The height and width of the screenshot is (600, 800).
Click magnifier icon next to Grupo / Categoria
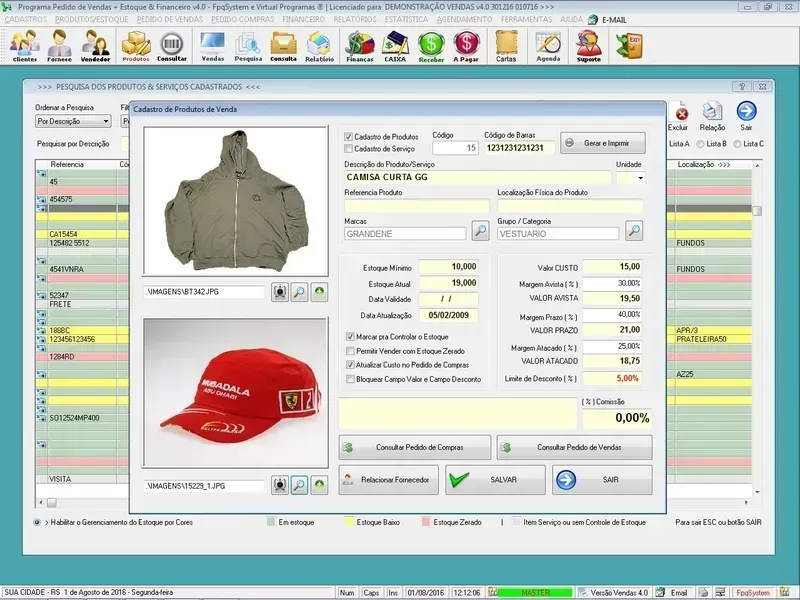tap(634, 232)
